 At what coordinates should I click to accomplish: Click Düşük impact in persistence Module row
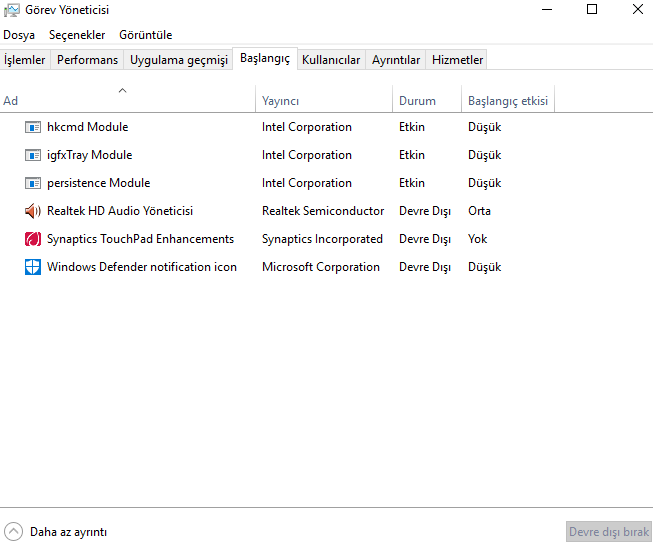coord(484,183)
